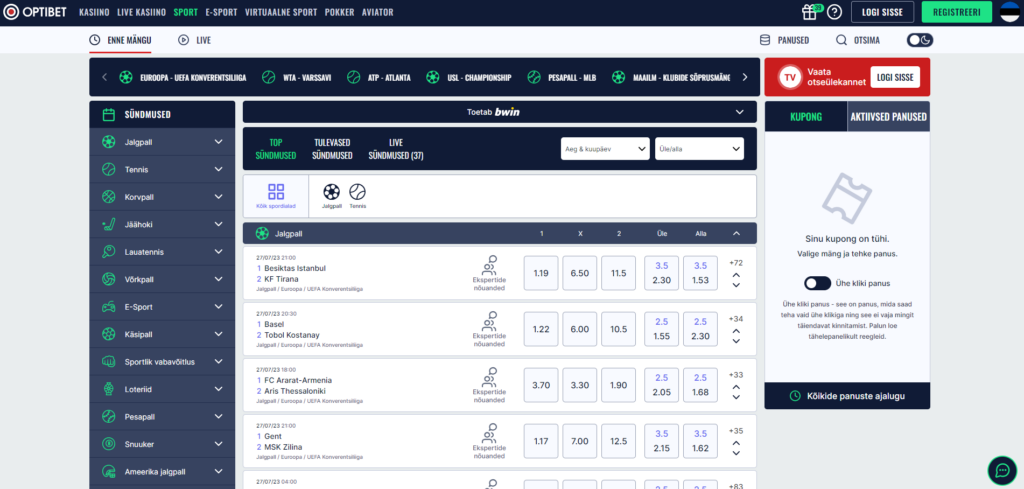Click the Sündmused calendar icon
The image size is (1024, 489).
pos(108,114)
